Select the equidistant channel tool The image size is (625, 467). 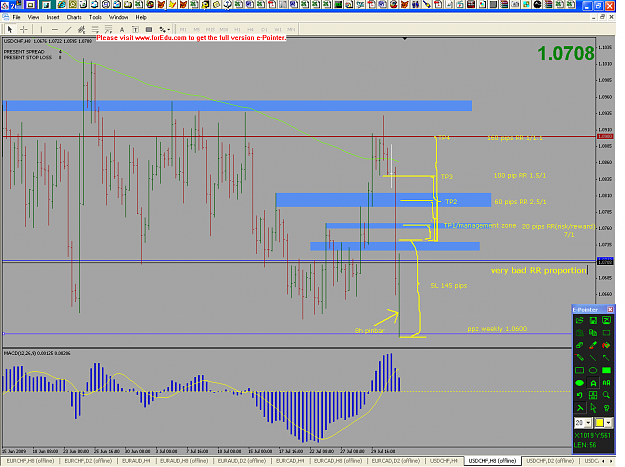coord(81,29)
